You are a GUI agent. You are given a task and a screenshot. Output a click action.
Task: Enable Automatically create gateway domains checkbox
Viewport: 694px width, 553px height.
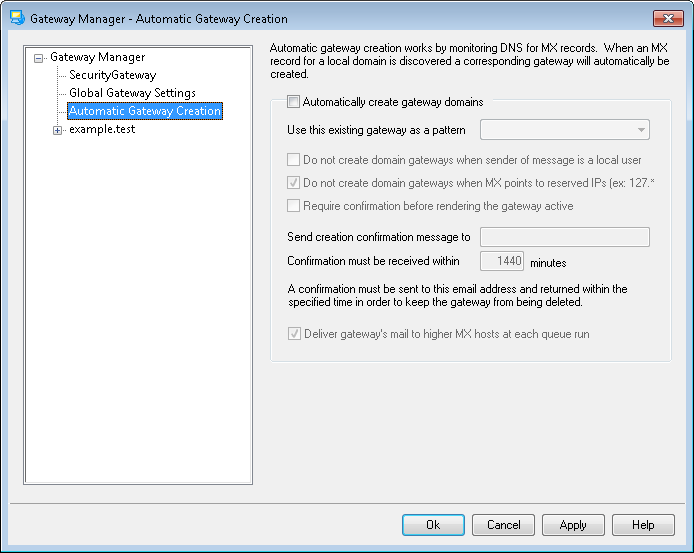(x=293, y=102)
